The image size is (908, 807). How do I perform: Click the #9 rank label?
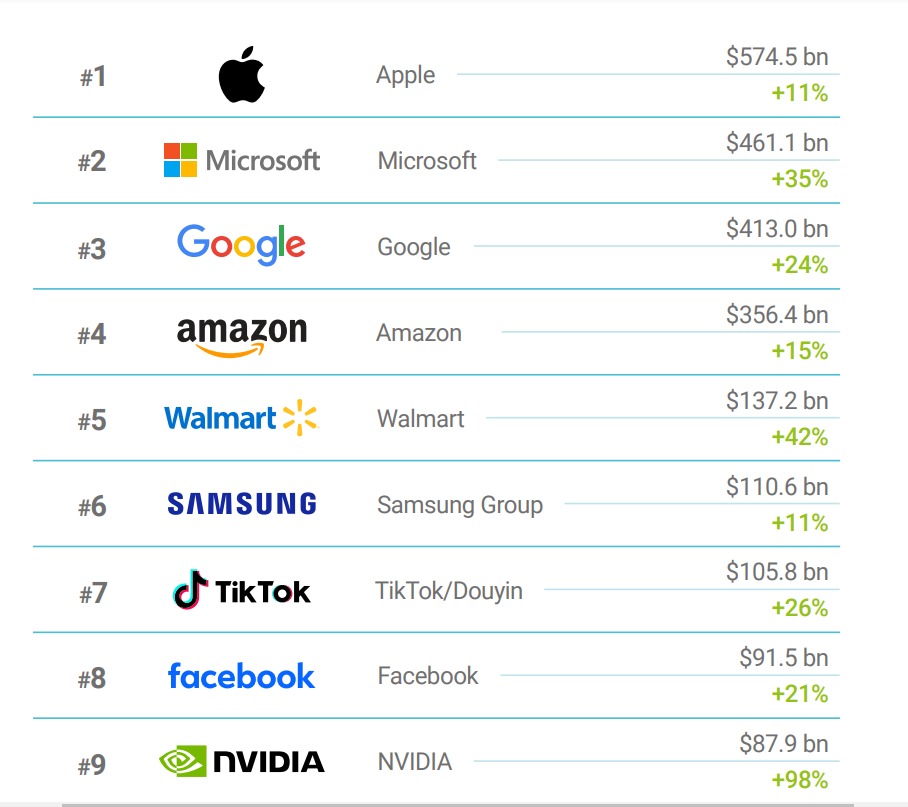coord(92,765)
